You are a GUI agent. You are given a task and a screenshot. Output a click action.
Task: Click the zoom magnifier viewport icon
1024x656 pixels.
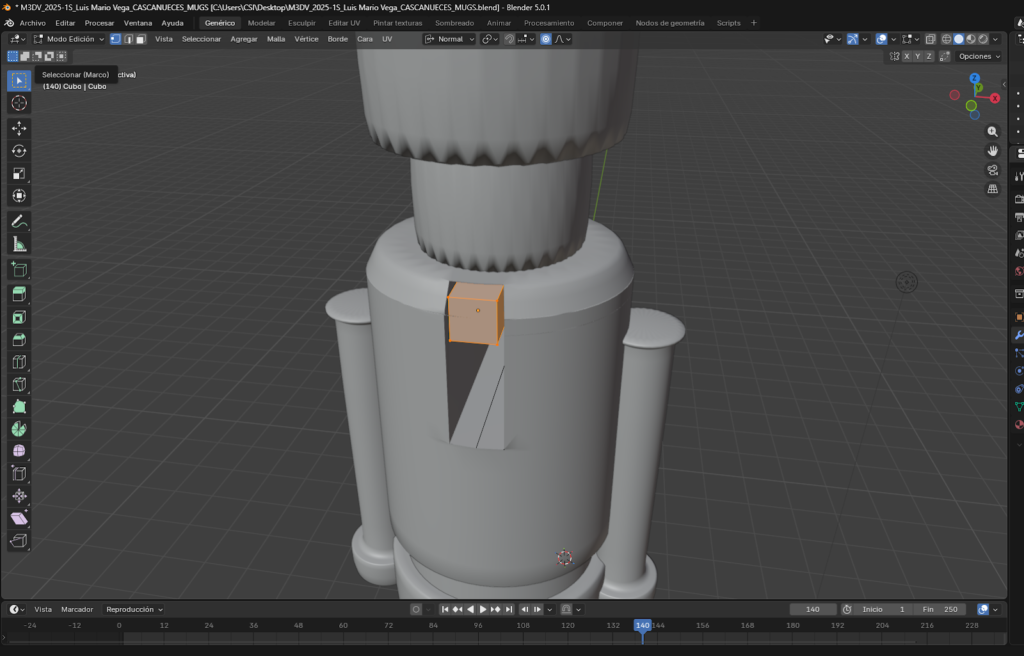[992, 131]
